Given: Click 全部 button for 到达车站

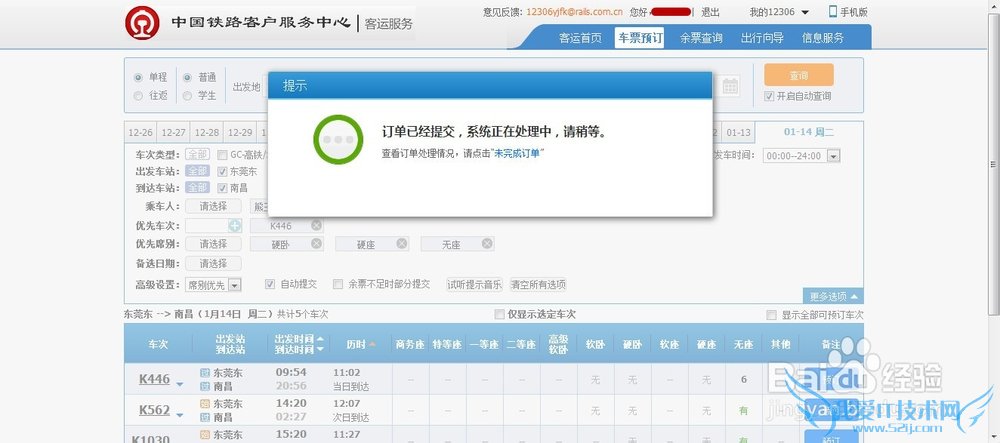Looking at the screenshot, I should click(x=197, y=187).
